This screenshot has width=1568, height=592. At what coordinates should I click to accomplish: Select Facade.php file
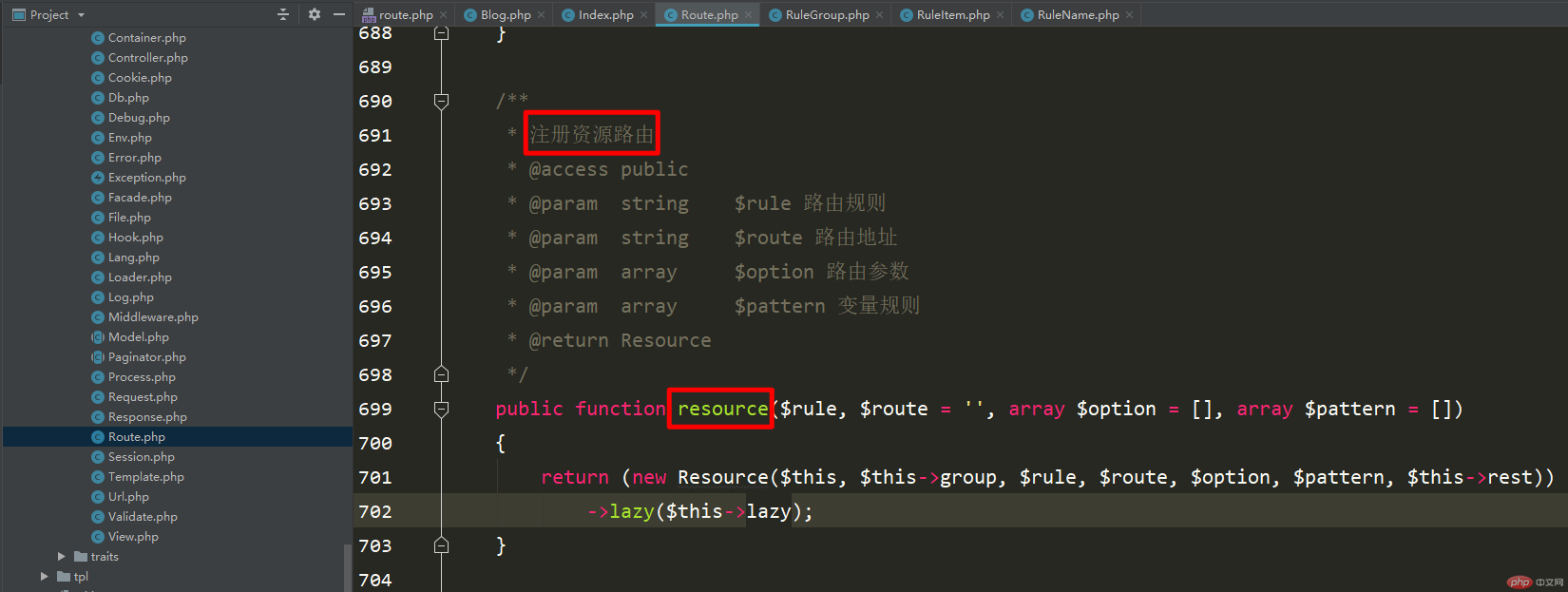[x=140, y=198]
